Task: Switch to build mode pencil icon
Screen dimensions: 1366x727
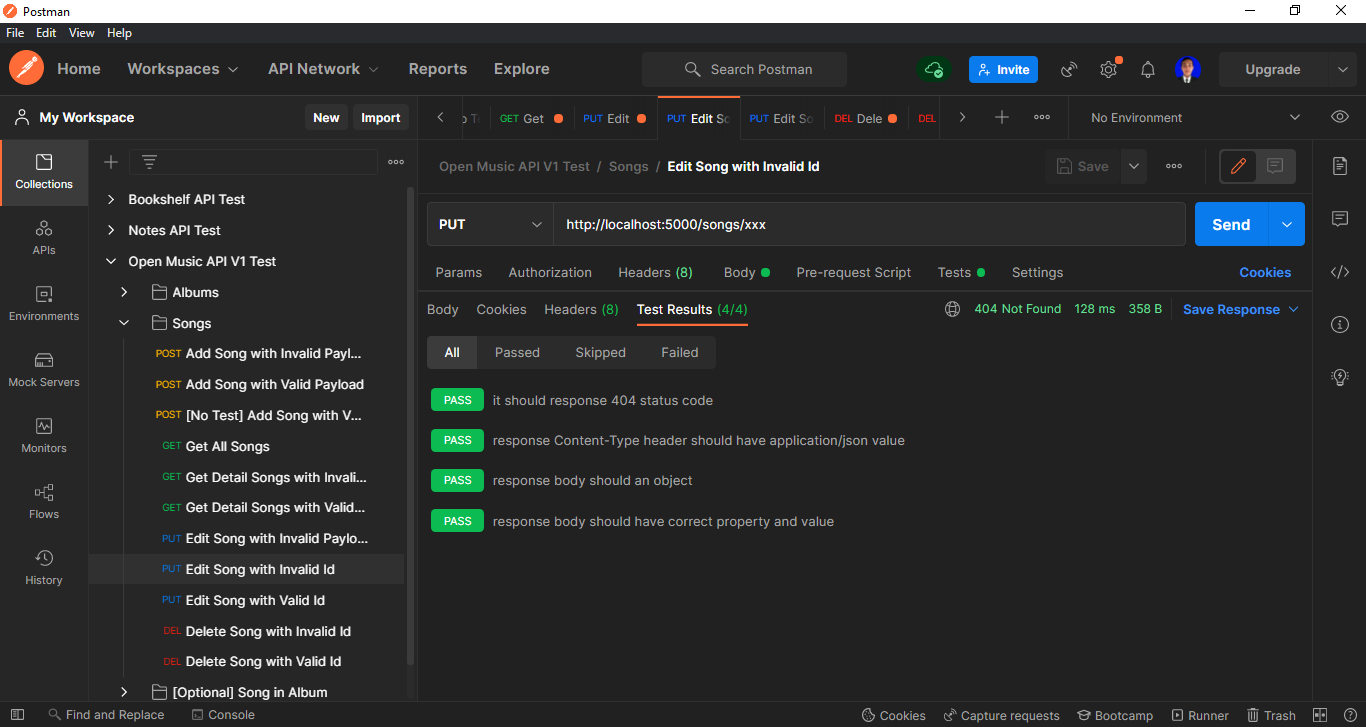Action: [x=1238, y=166]
